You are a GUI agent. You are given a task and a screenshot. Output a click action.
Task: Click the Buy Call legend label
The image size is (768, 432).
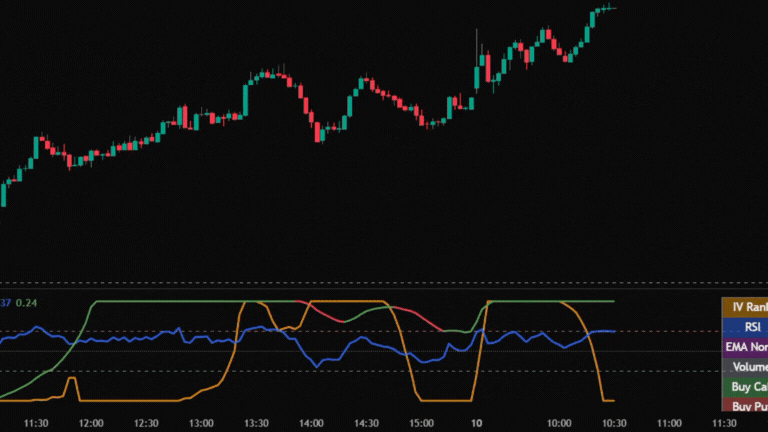click(745, 387)
